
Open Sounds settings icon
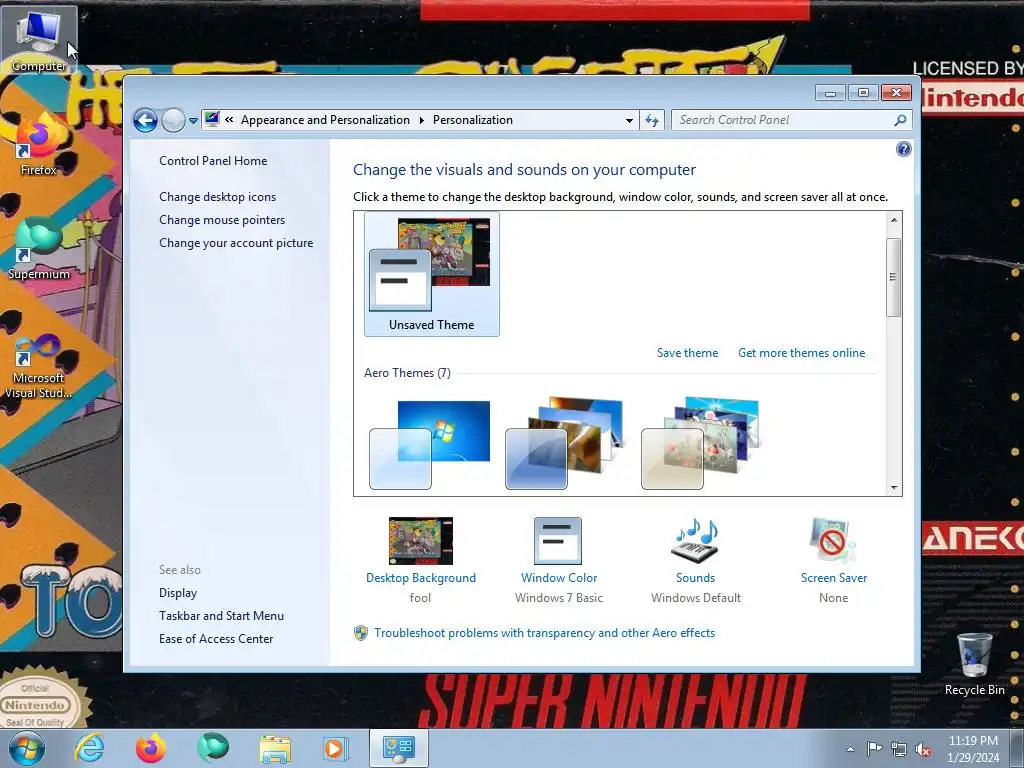(x=696, y=541)
